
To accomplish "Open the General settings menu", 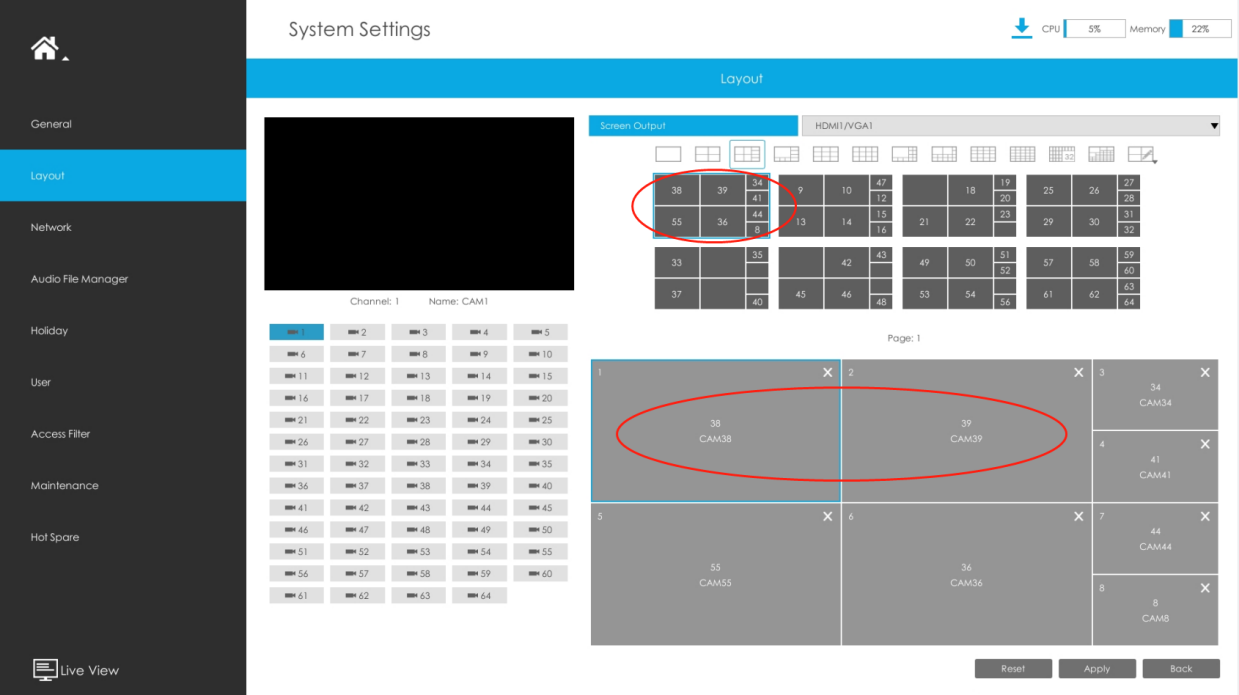I will (123, 124).
